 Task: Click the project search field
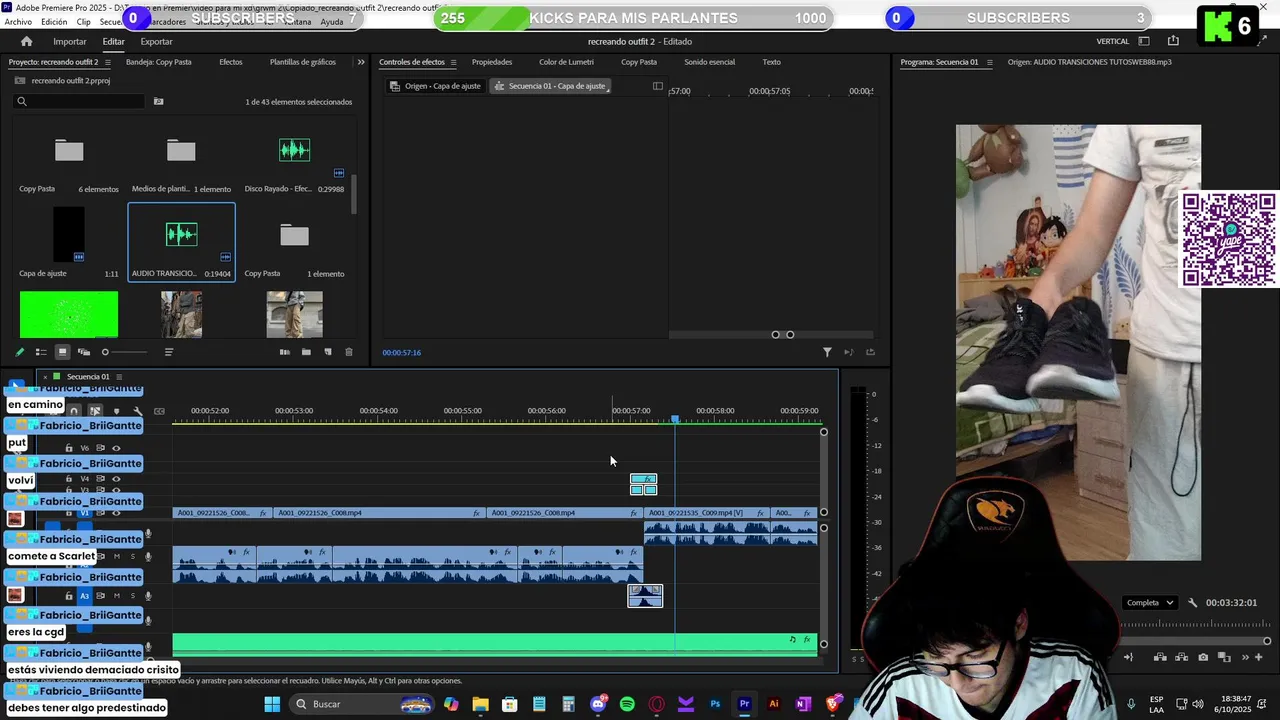click(80, 101)
